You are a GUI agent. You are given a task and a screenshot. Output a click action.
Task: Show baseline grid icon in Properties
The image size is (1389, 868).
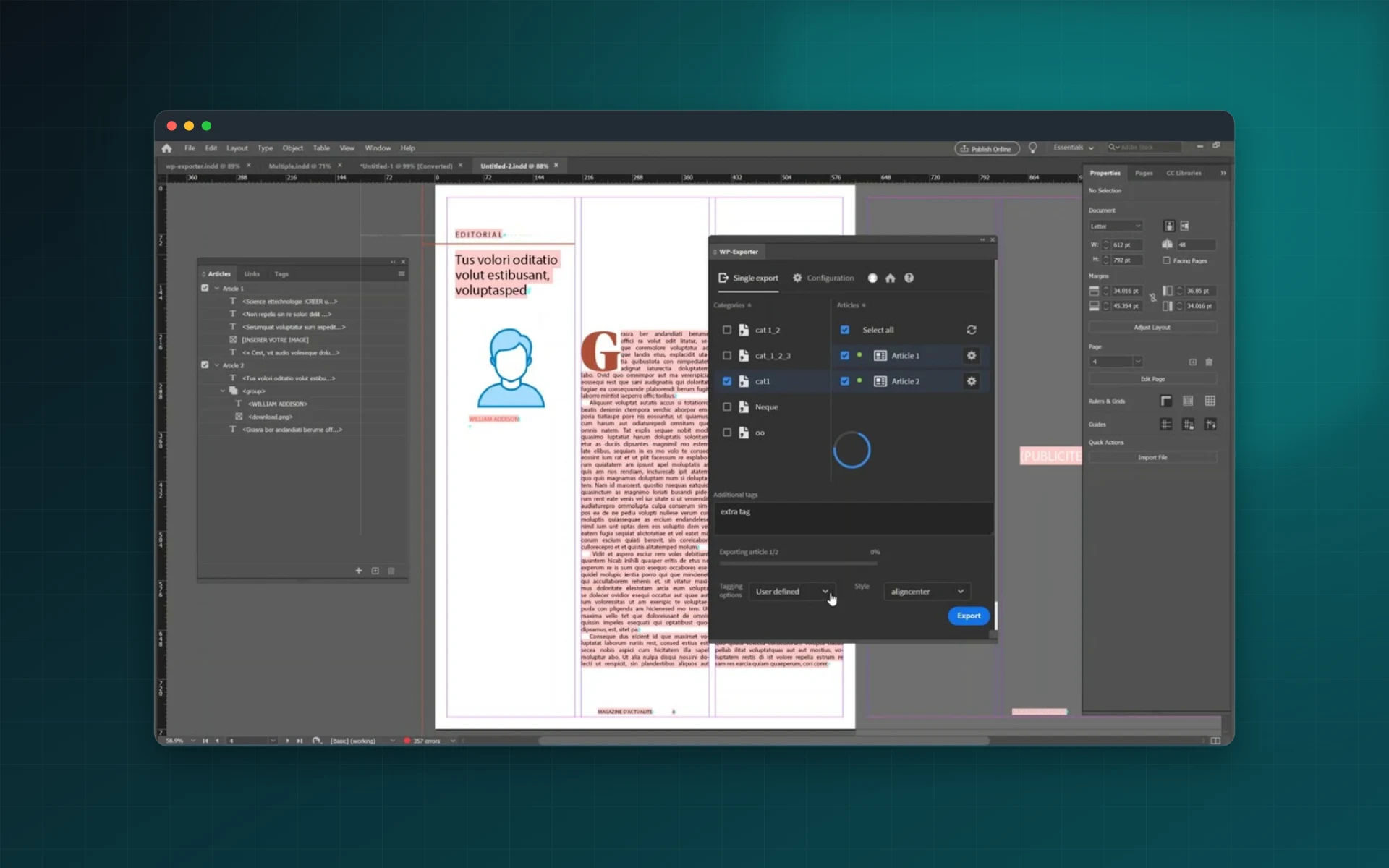click(x=1188, y=401)
